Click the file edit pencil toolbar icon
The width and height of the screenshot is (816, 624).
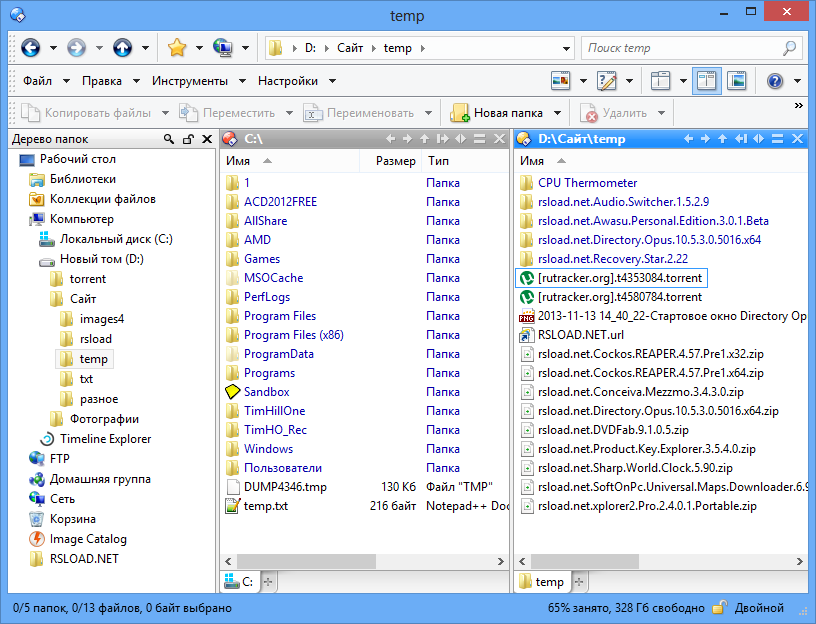[606, 81]
